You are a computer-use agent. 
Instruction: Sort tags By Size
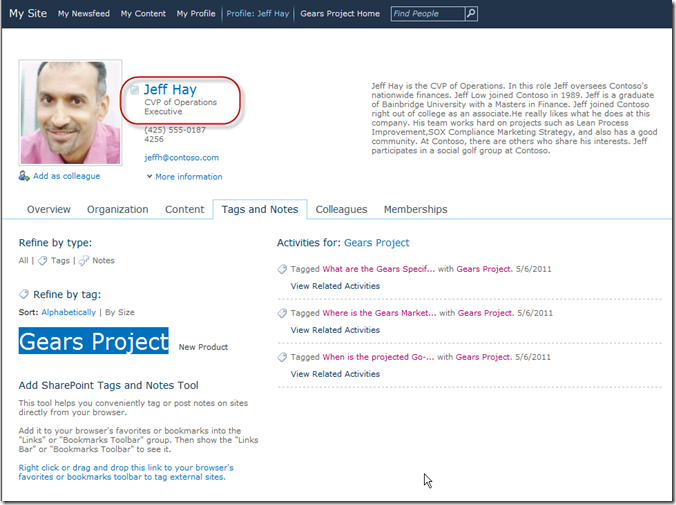coord(120,312)
